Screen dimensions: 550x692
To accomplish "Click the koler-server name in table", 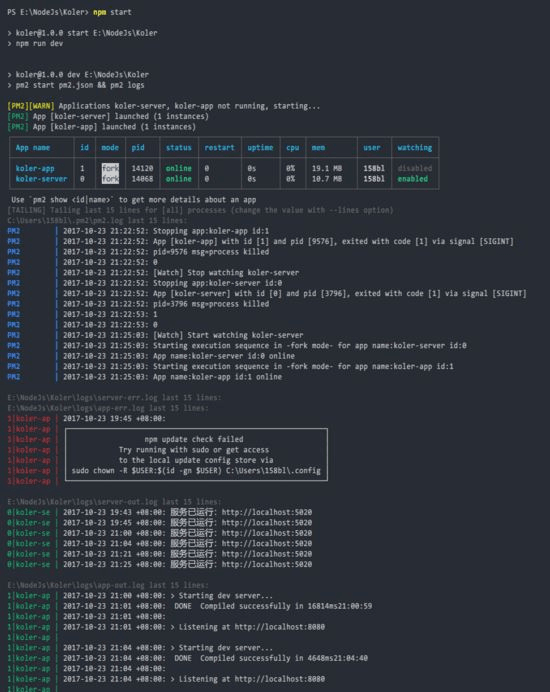I will pyautogui.click(x=41, y=179).
